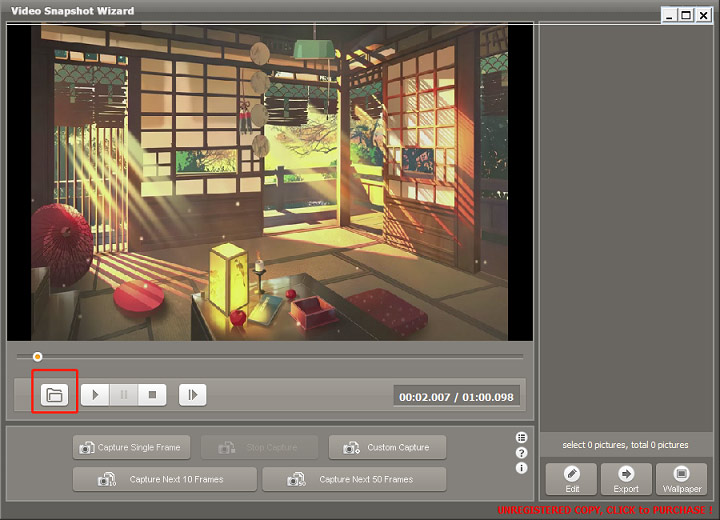Pause the video playback
The width and height of the screenshot is (720, 520).
(x=123, y=395)
